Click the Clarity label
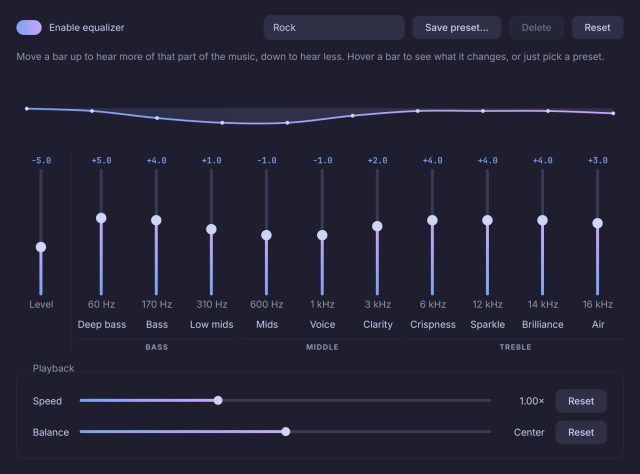Screen dimensions: 640x474 pos(378,325)
